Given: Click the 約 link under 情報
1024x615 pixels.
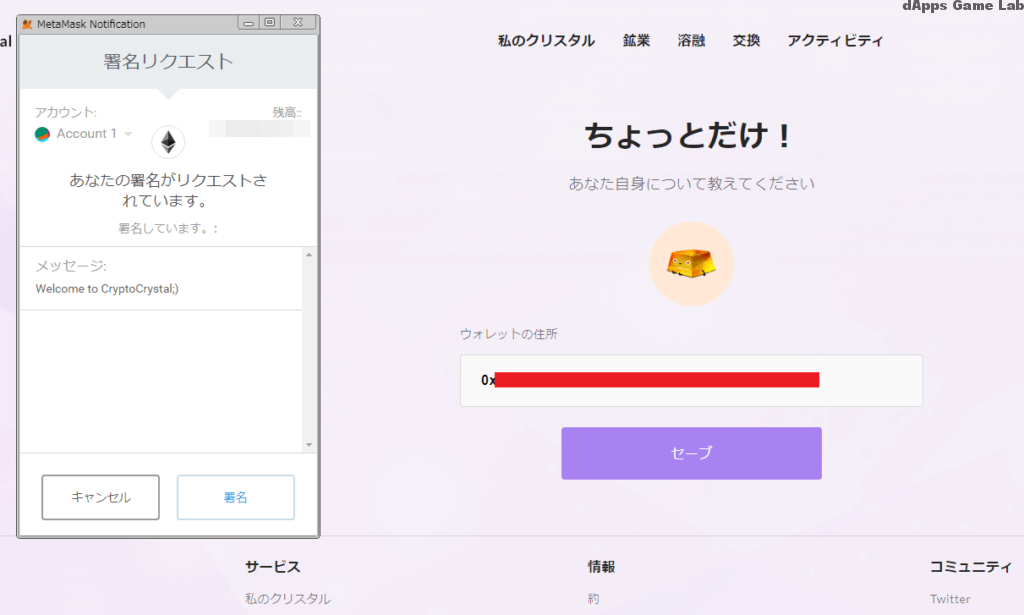Looking at the screenshot, I should [592, 599].
